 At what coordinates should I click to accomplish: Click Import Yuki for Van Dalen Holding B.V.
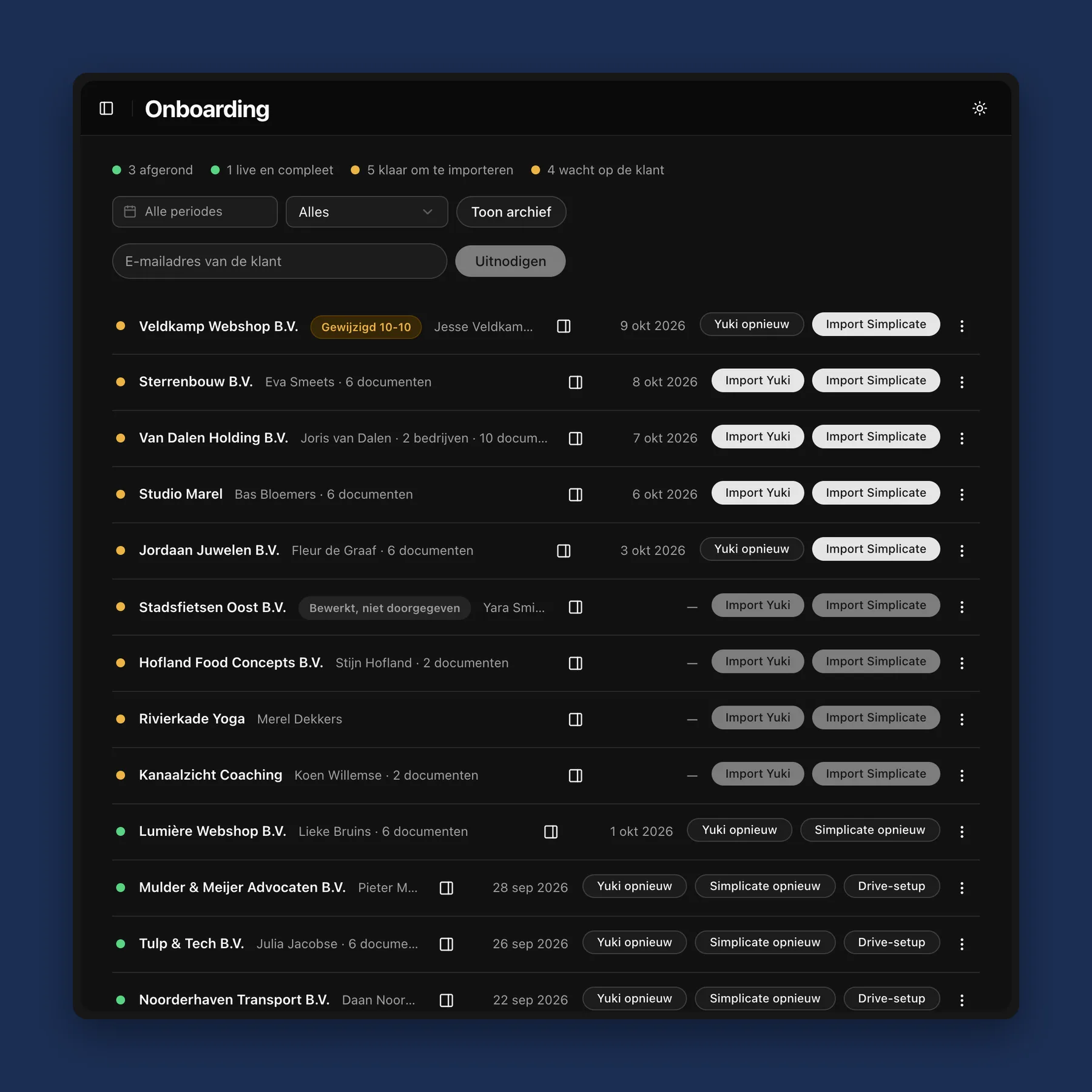pyautogui.click(x=758, y=437)
